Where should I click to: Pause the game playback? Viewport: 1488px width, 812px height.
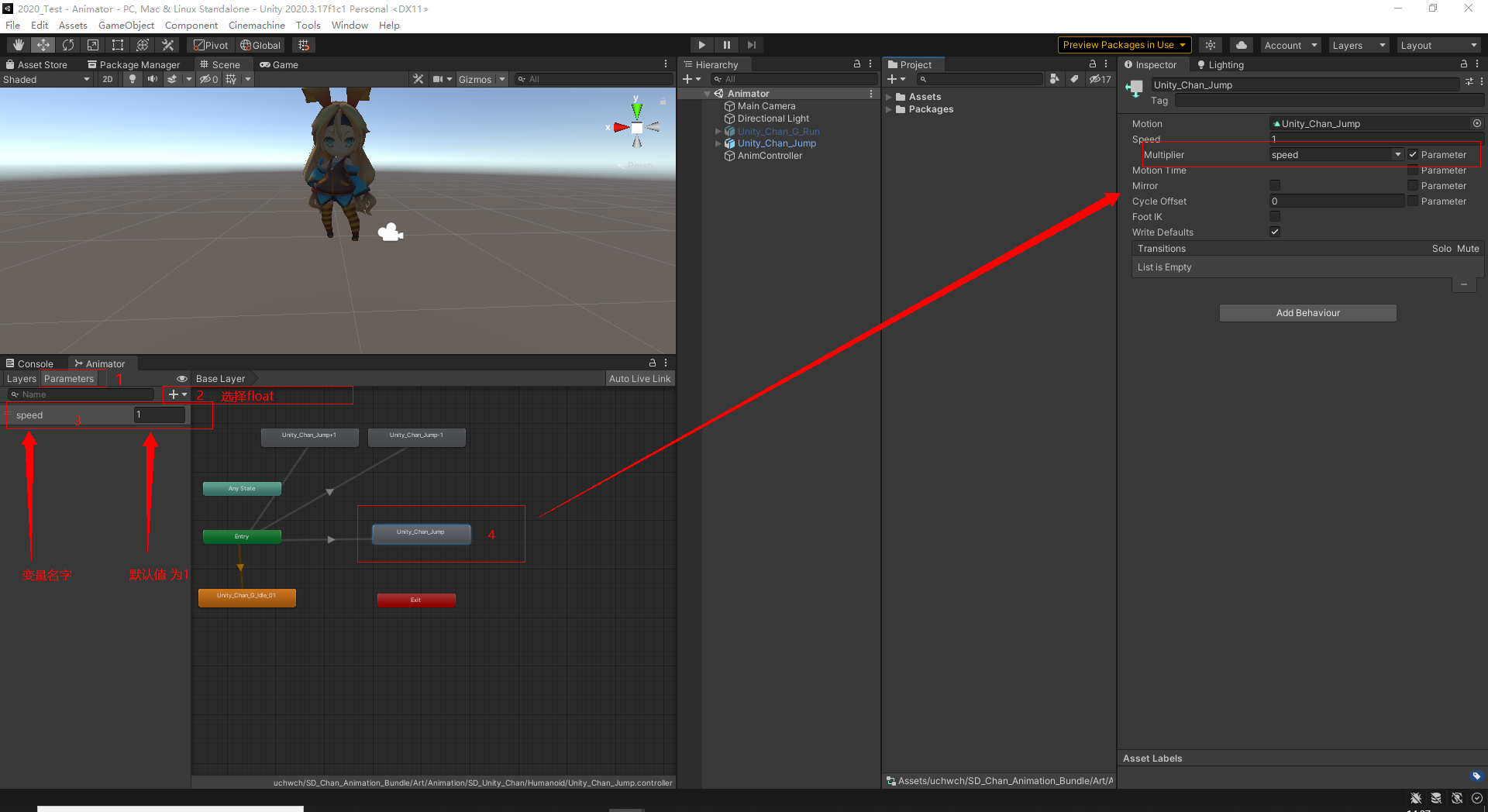[726, 45]
